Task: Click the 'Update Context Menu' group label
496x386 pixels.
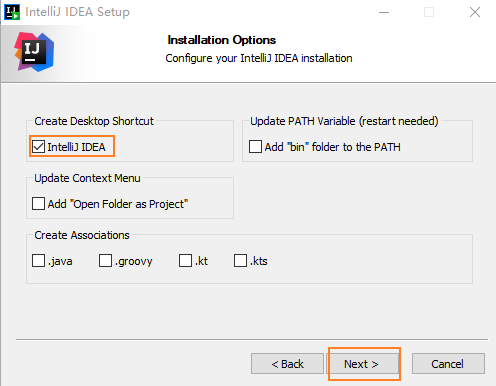Action: 87,178
